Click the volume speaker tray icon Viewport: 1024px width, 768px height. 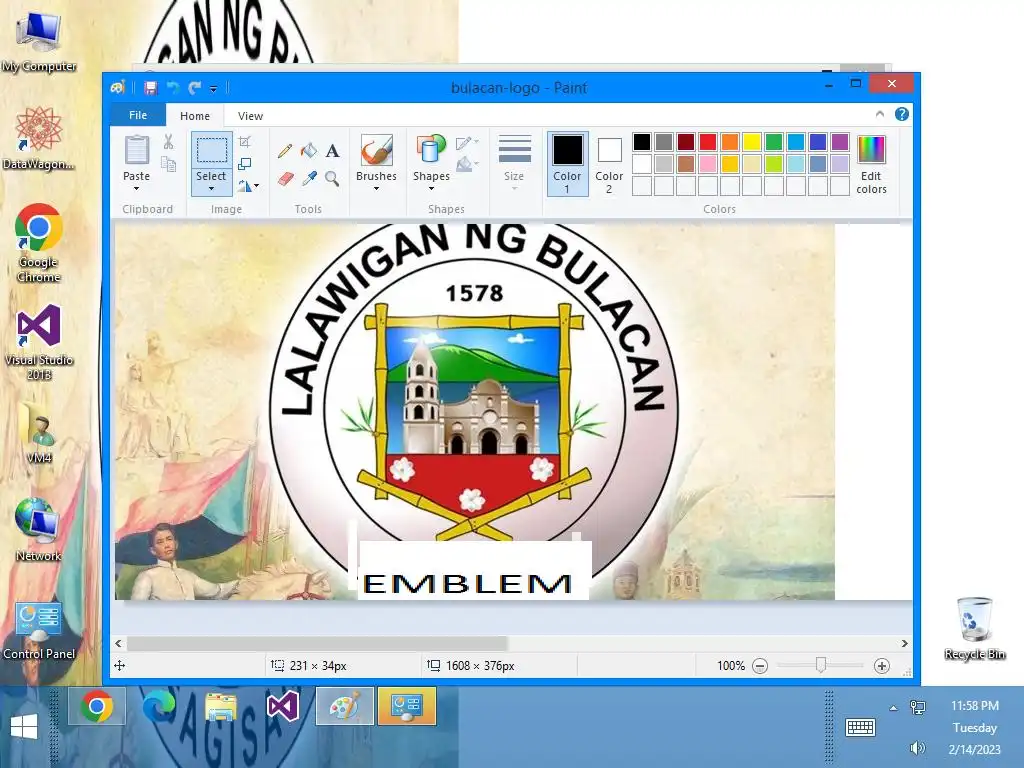pyautogui.click(x=918, y=748)
